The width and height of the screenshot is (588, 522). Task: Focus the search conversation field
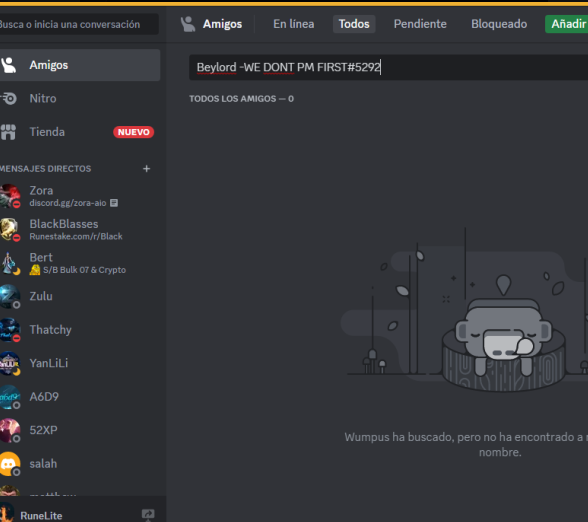(x=79, y=24)
